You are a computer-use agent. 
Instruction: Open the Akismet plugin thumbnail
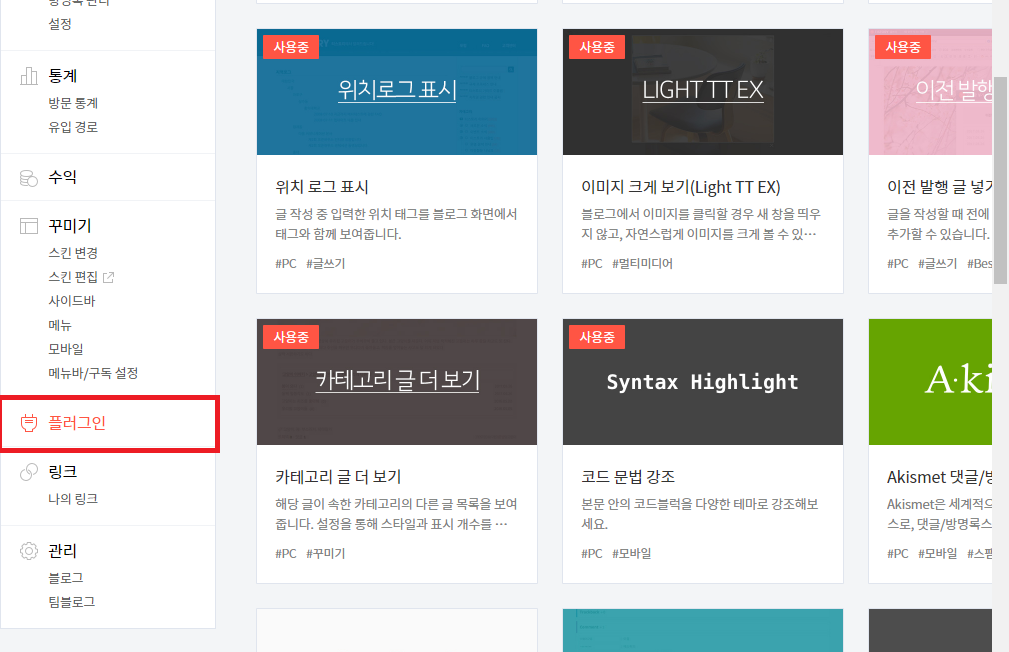tap(930, 382)
